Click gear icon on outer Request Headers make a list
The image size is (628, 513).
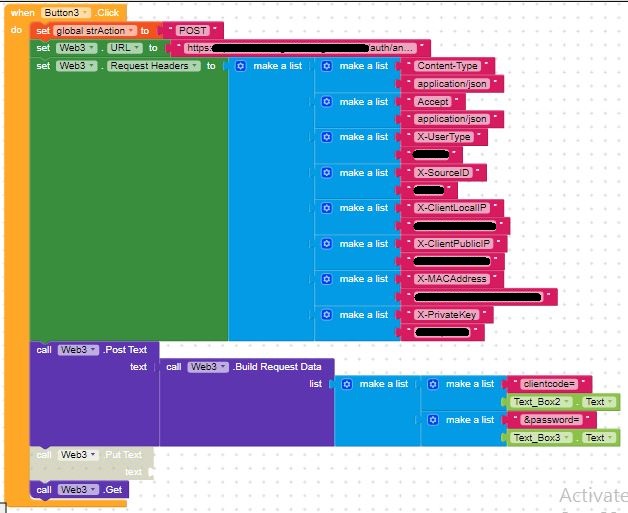pos(240,66)
